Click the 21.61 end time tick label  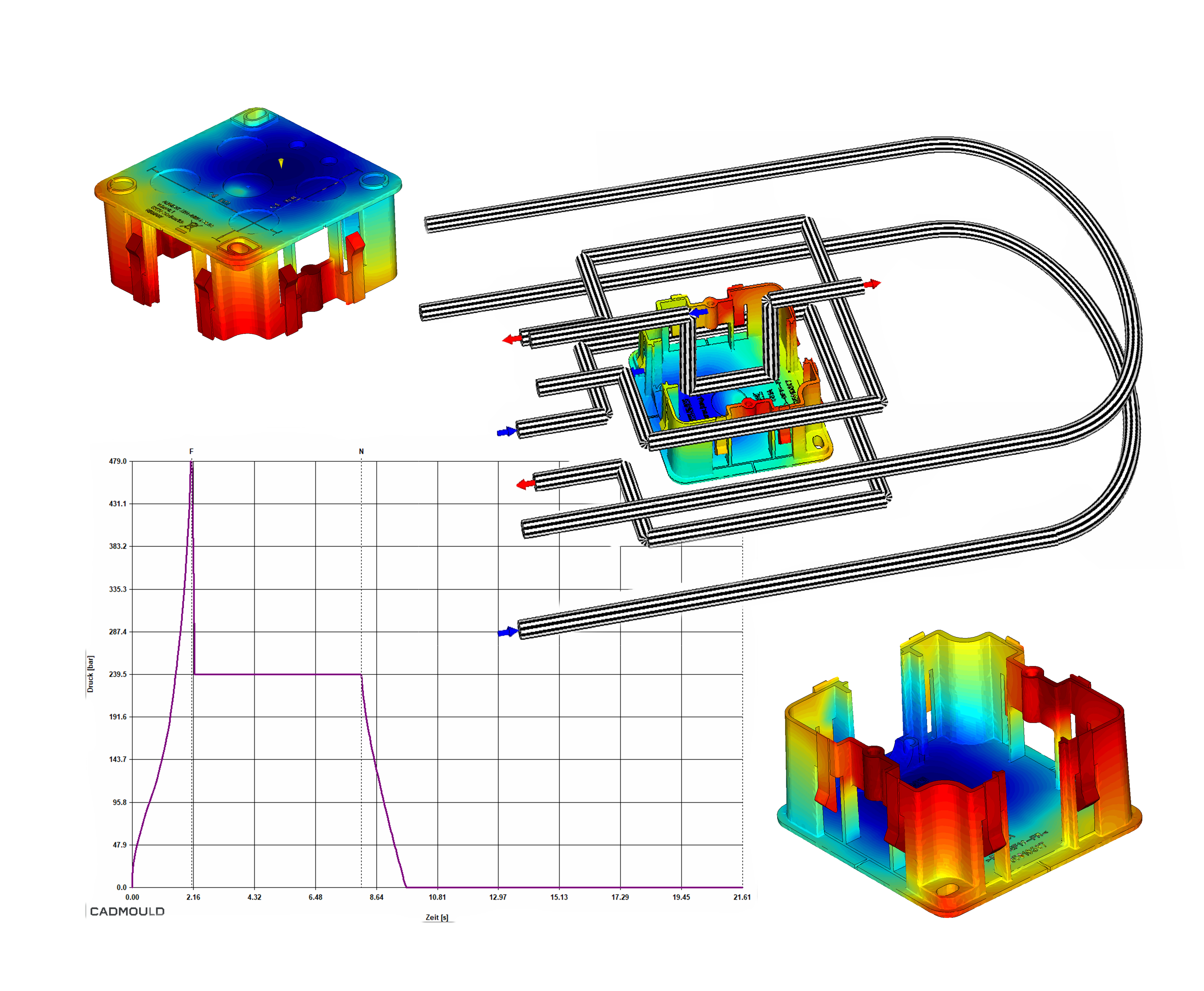(x=742, y=897)
